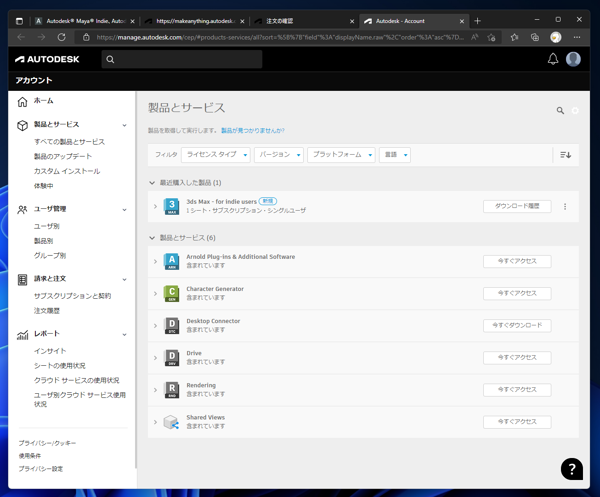600x497 pixels.
Task: Click the レポート chart icon
Action: [x=23, y=335]
